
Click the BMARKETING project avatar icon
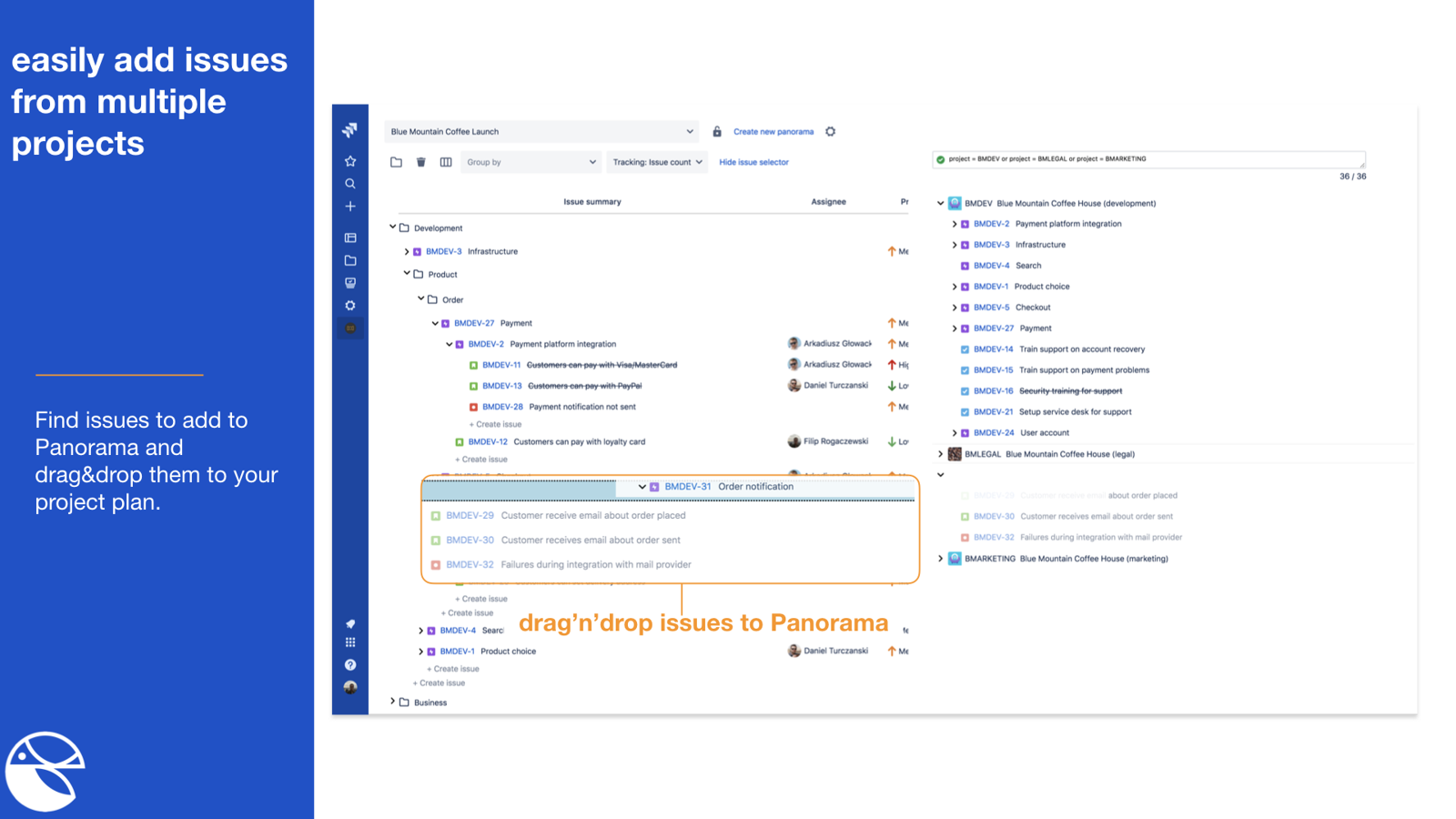click(955, 559)
